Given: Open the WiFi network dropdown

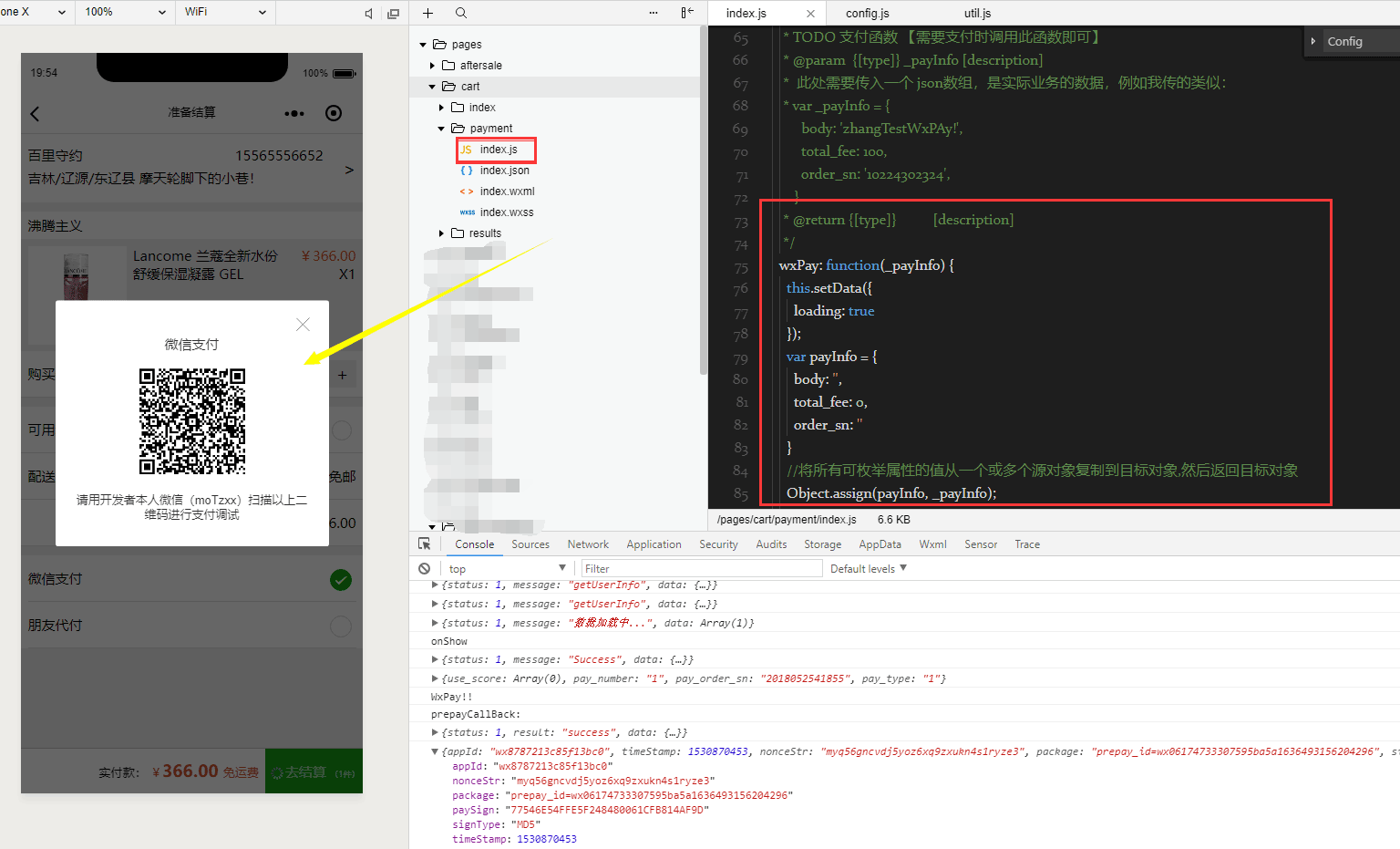Looking at the screenshot, I should tap(225, 13).
